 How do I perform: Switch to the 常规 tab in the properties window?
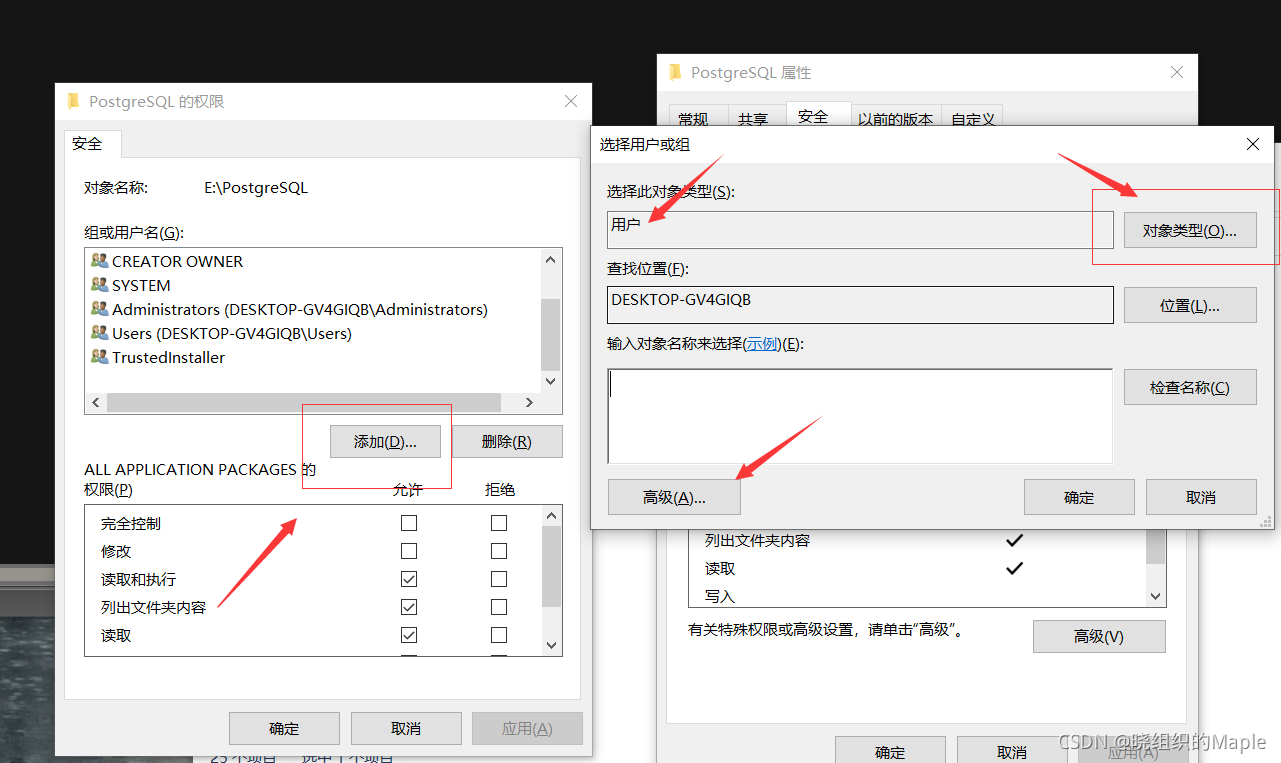tap(693, 119)
